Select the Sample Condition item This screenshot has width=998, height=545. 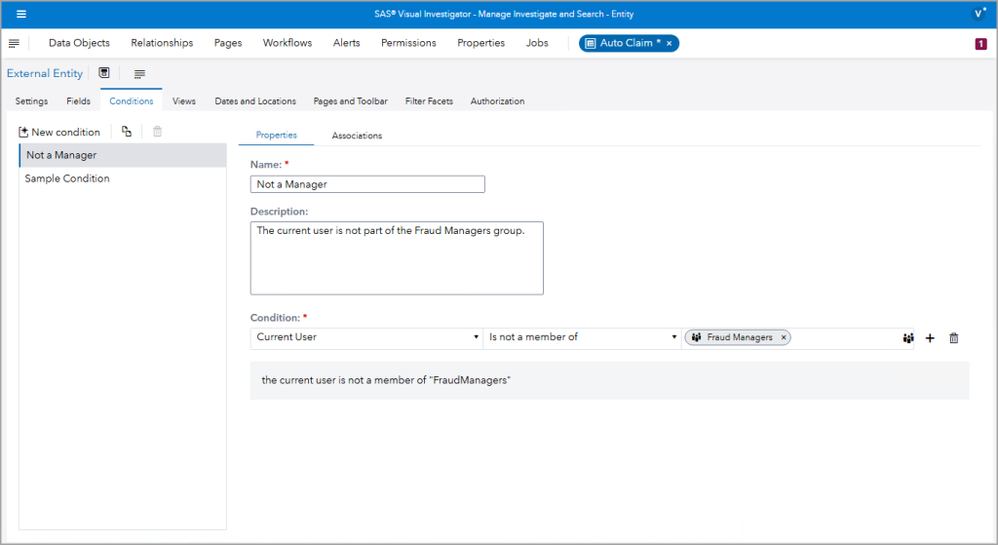[x=123, y=179]
